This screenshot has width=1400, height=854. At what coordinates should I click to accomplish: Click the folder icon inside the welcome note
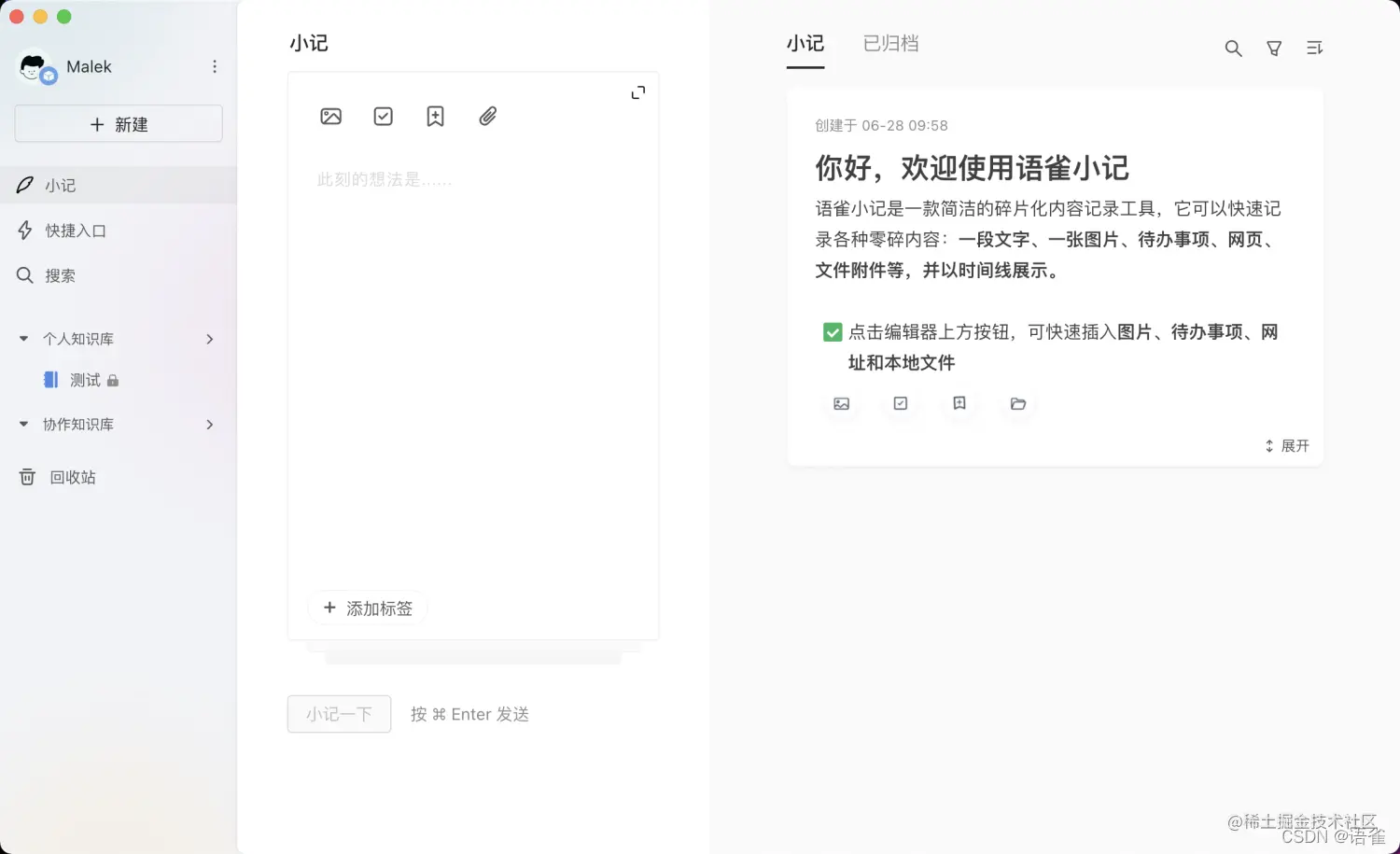1018,403
